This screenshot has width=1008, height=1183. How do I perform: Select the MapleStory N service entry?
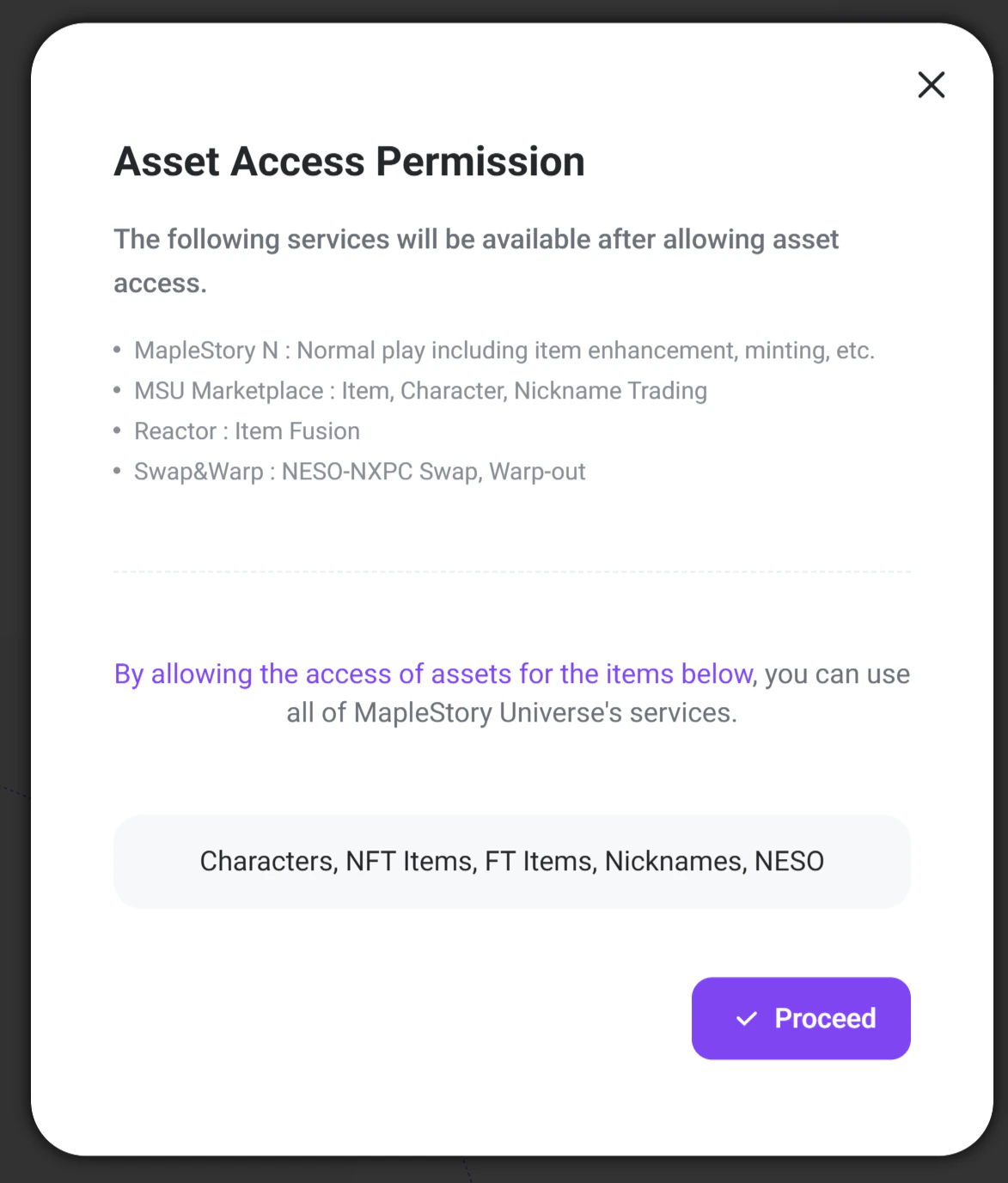(504, 351)
